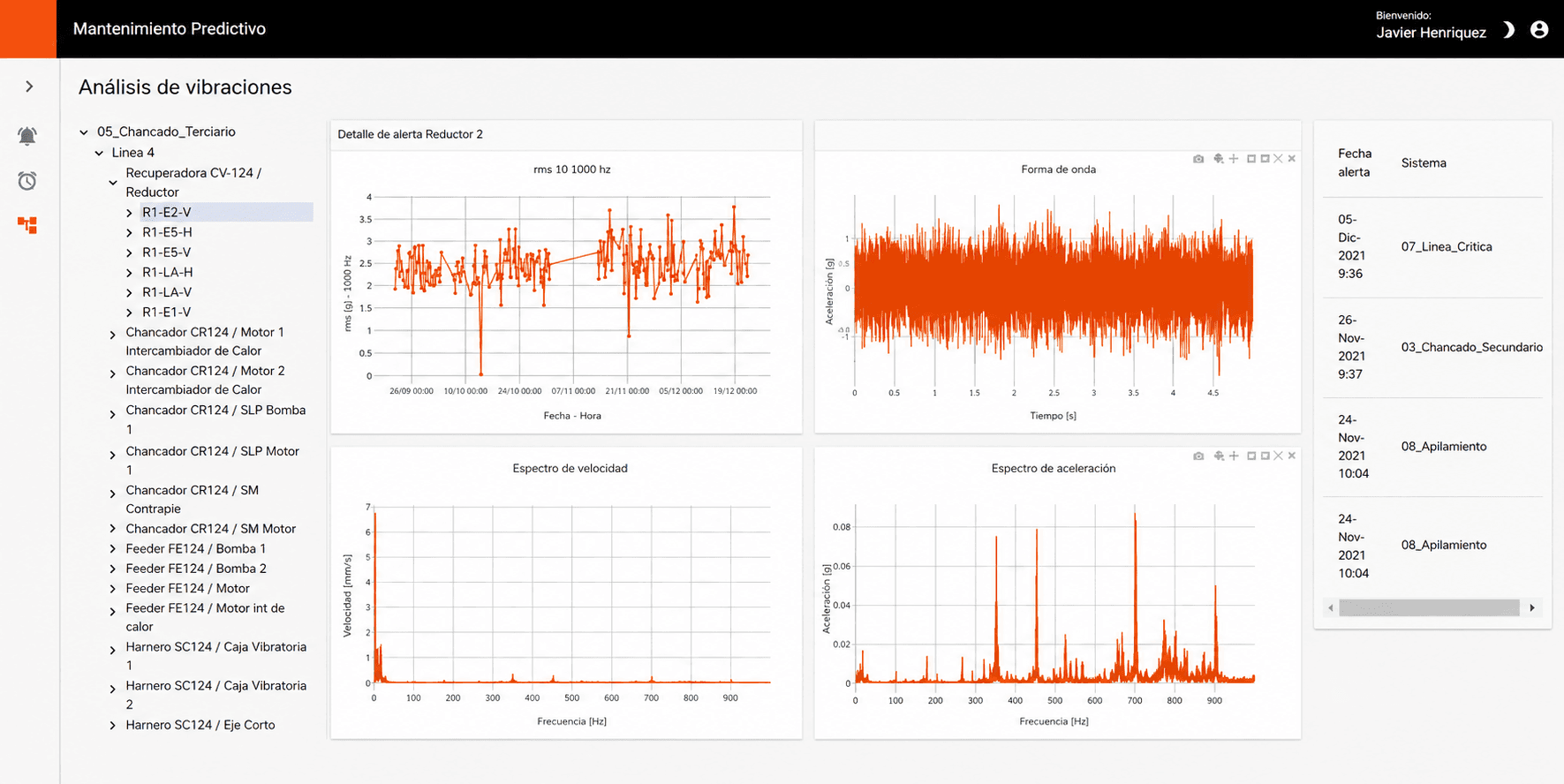Click the scrollbar right arrow in alerts table
1564x784 pixels.
pyautogui.click(x=1532, y=608)
